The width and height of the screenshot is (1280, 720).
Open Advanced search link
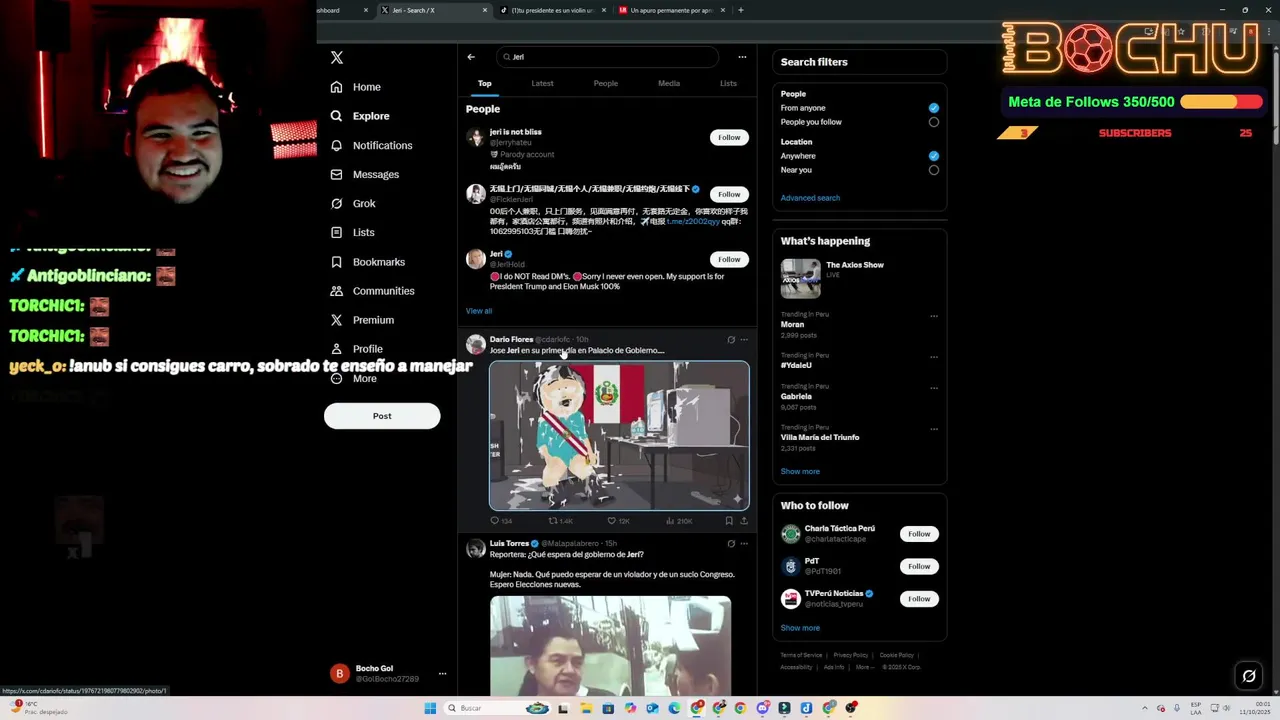point(810,198)
